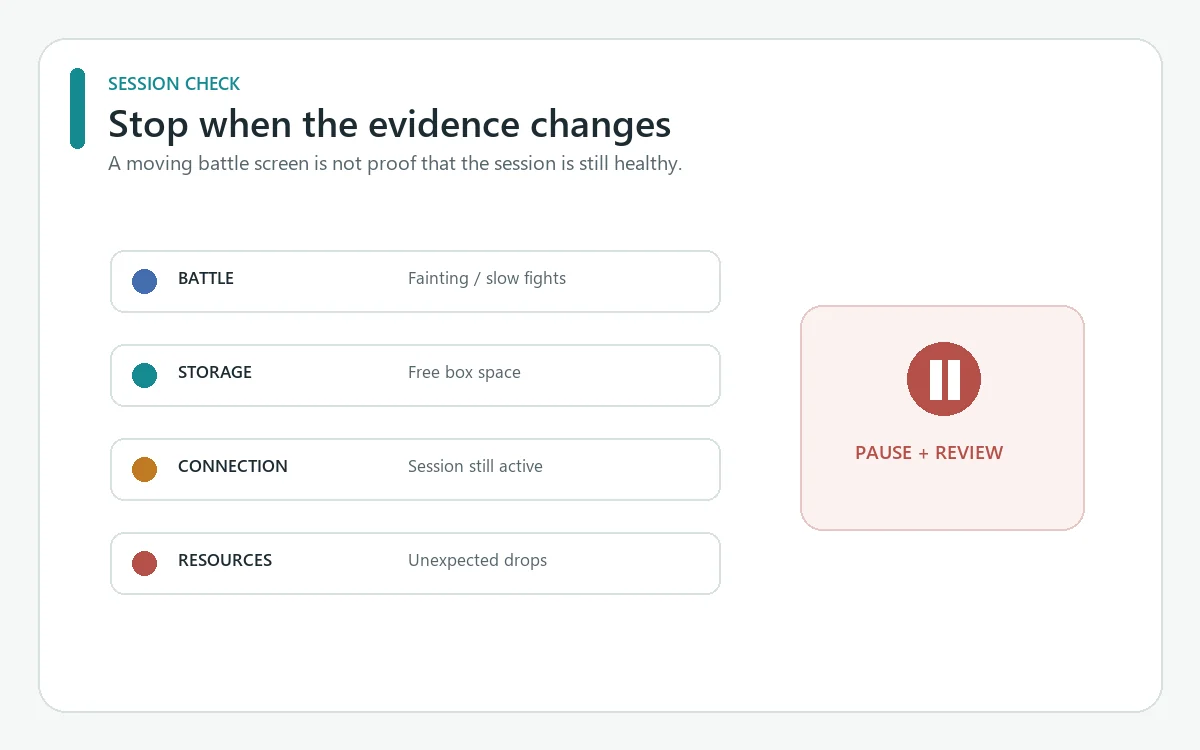Viewport: 1200px width, 750px height.
Task: Select the BATTLE row
Action: 415,281
